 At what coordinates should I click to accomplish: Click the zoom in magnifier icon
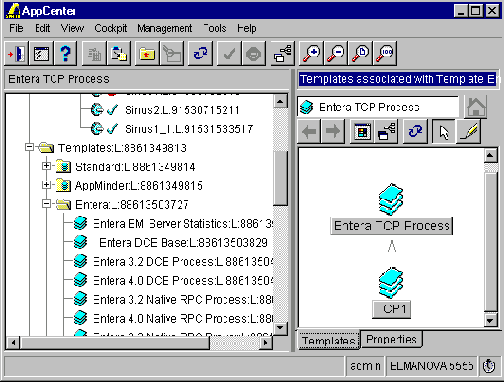coord(311,53)
